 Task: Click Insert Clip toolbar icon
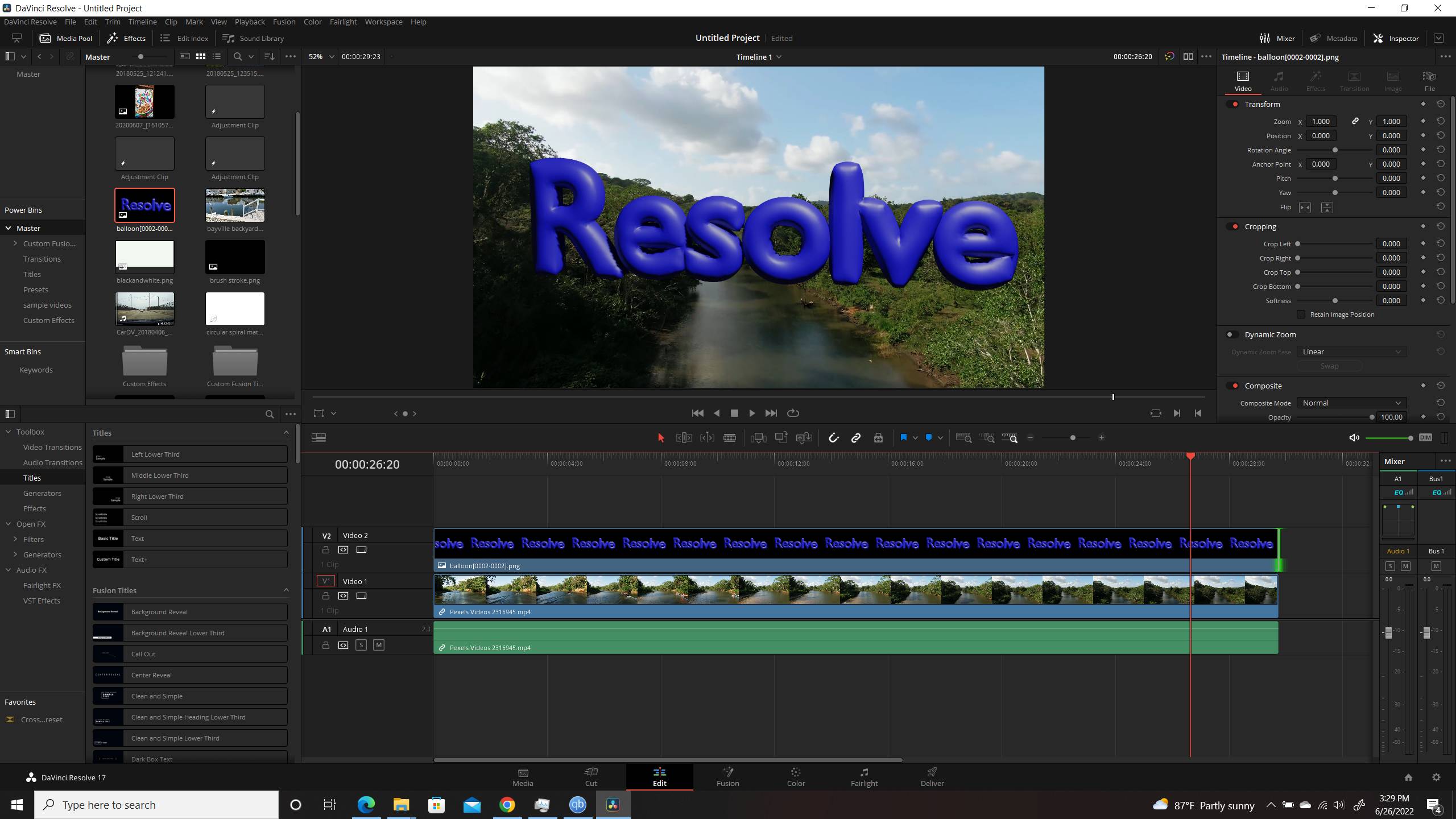coord(758,437)
